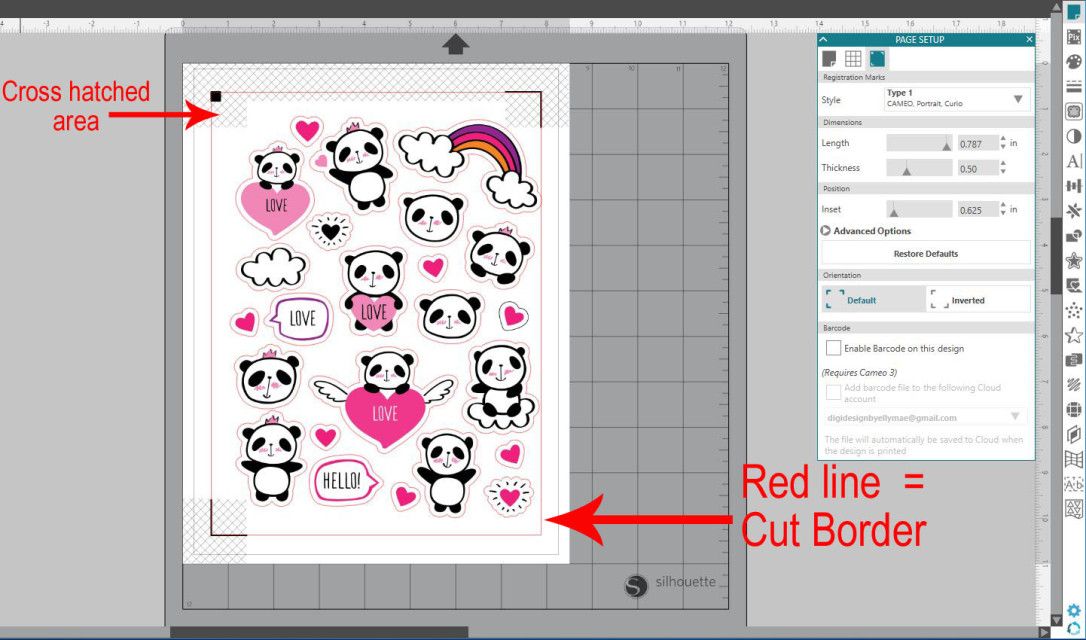
Task: Decrease Thickness with stepper down arrow
Action: click(1003, 172)
